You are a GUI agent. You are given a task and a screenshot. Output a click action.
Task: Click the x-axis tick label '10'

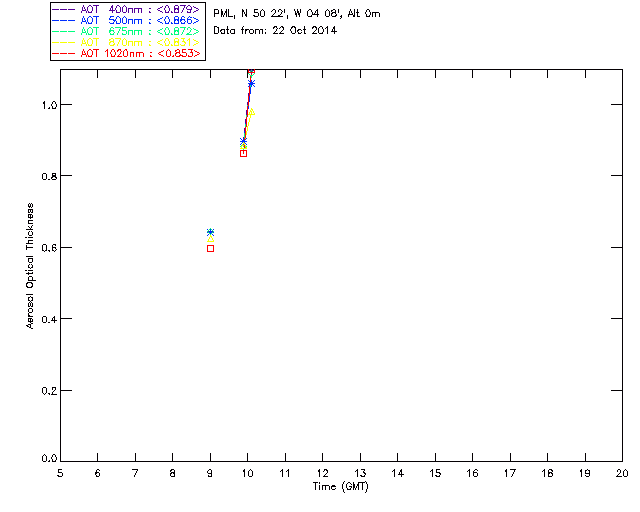(x=247, y=473)
